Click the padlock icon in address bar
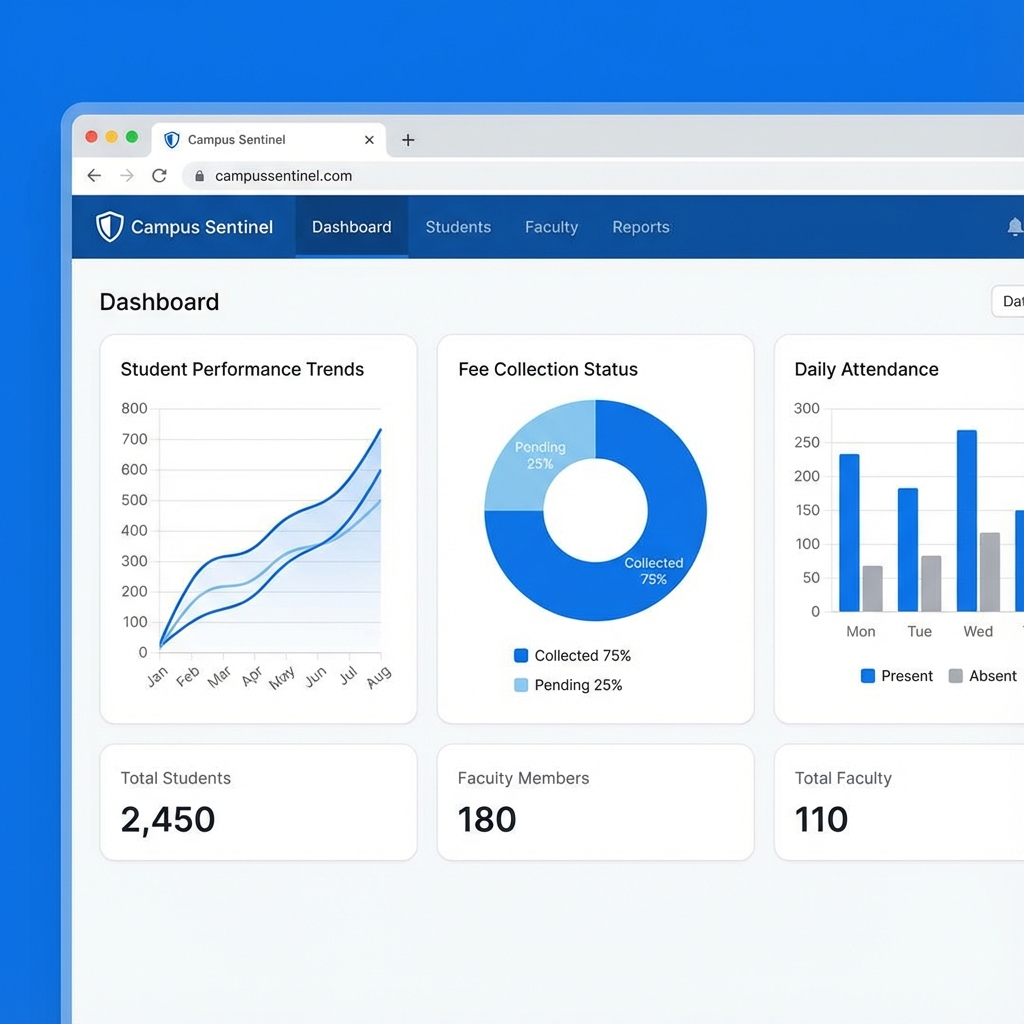 (x=198, y=175)
